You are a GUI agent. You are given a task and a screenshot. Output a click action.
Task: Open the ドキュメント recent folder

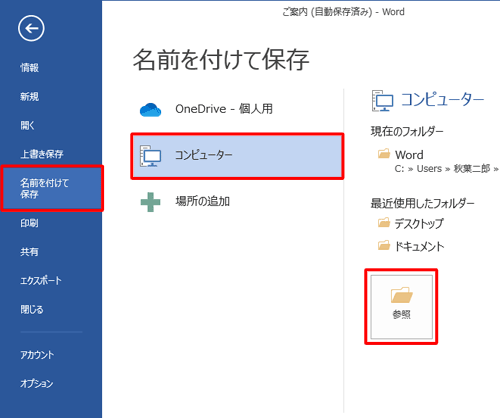pyautogui.click(x=419, y=247)
